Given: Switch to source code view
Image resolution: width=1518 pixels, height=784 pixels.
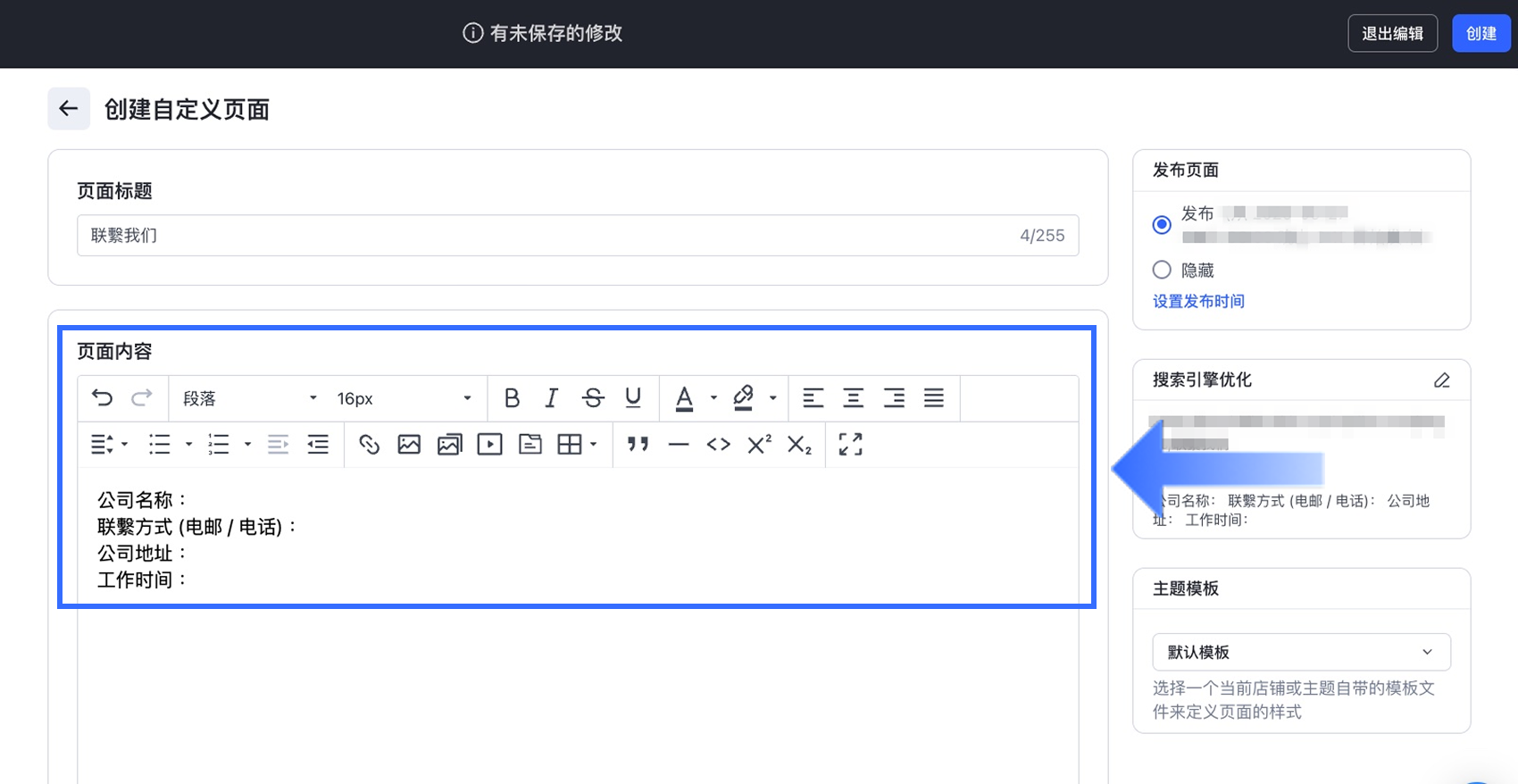Looking at the screenshot, I should pyautogui.click(x=719, y=444).
